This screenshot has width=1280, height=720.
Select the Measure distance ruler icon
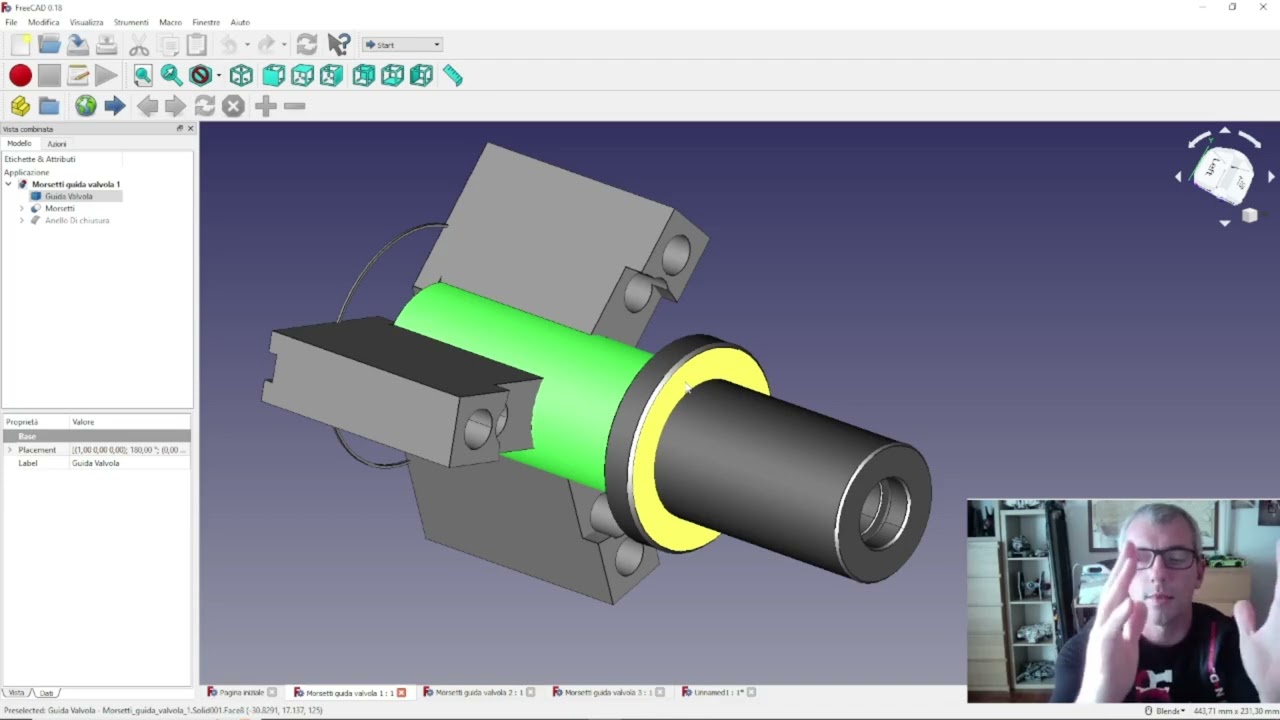point(453,75)
